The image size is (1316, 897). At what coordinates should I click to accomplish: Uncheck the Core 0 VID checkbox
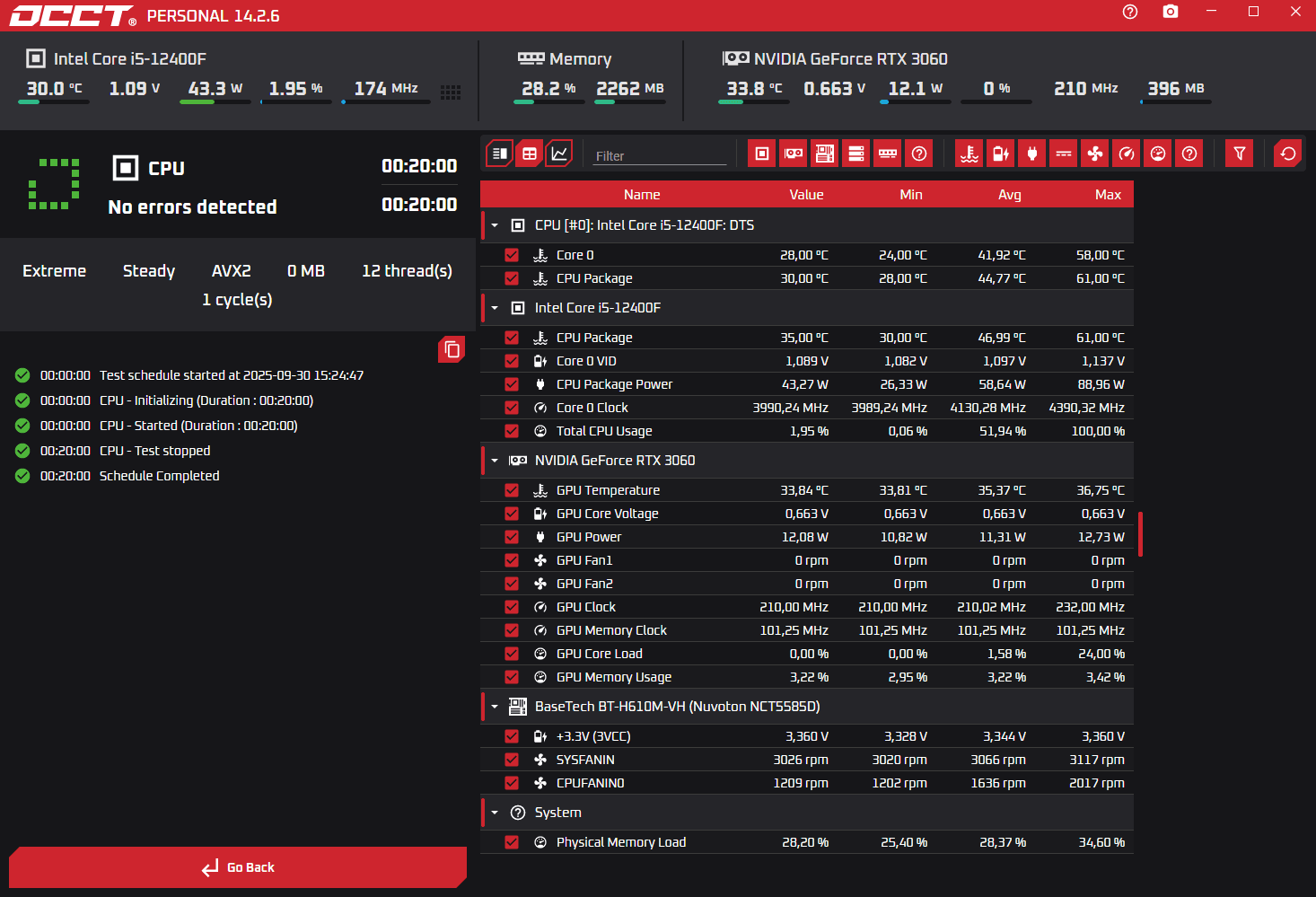[512, 361]
